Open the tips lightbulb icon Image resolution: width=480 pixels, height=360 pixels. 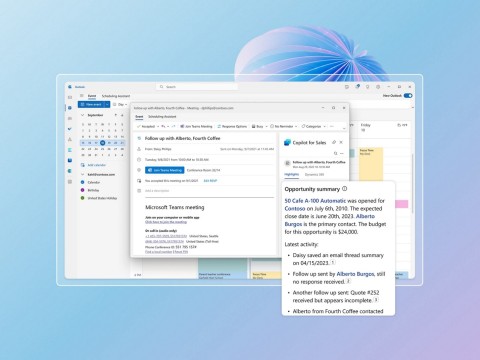pos(367,87)
